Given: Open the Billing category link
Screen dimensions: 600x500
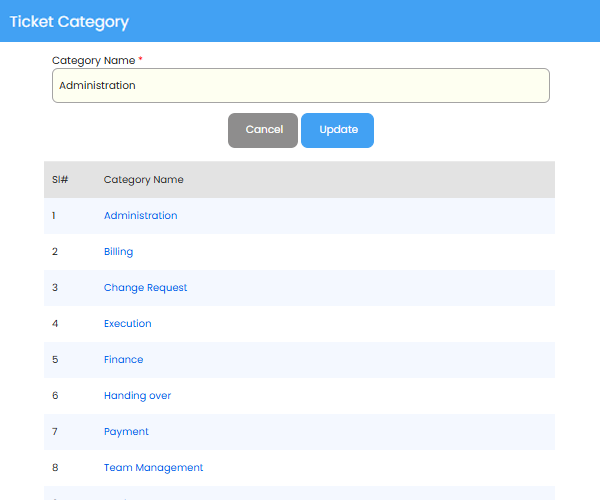Looking at the screenshot, I should pyautogui.click(x=119, y=252).
